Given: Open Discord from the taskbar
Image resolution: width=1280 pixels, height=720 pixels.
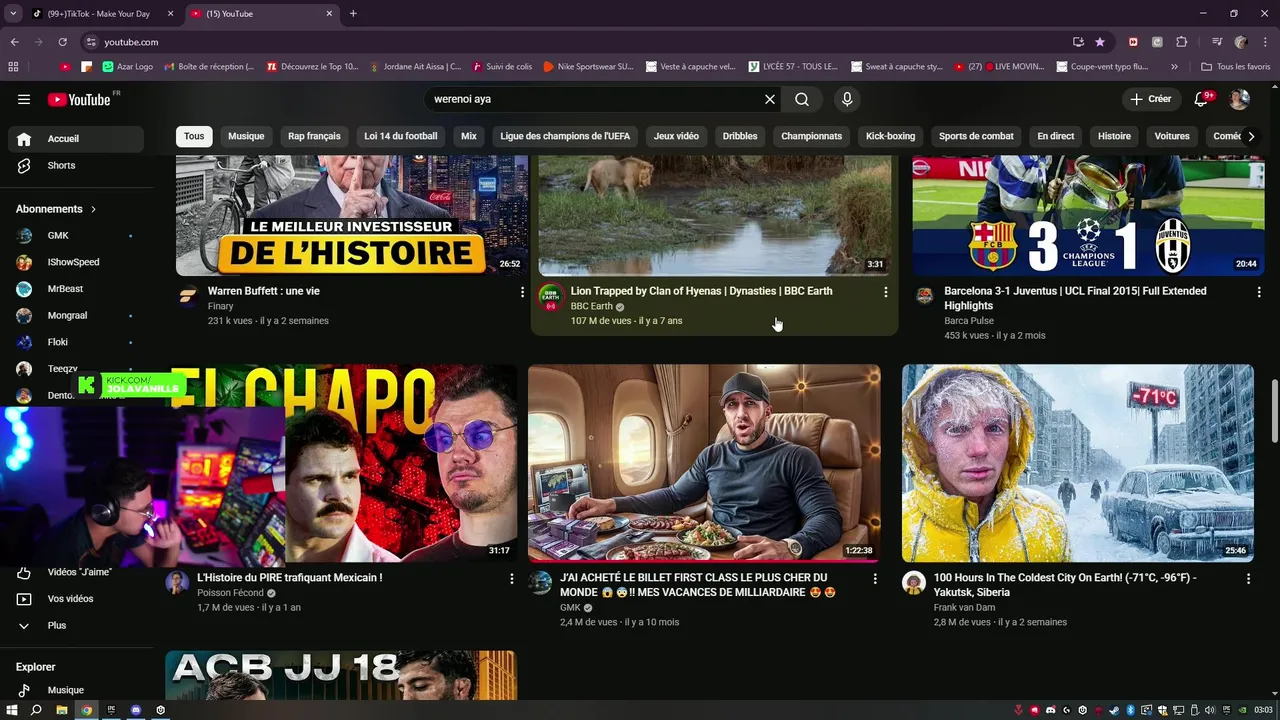Looking at the screenshot, I should [x=136, y=710].
